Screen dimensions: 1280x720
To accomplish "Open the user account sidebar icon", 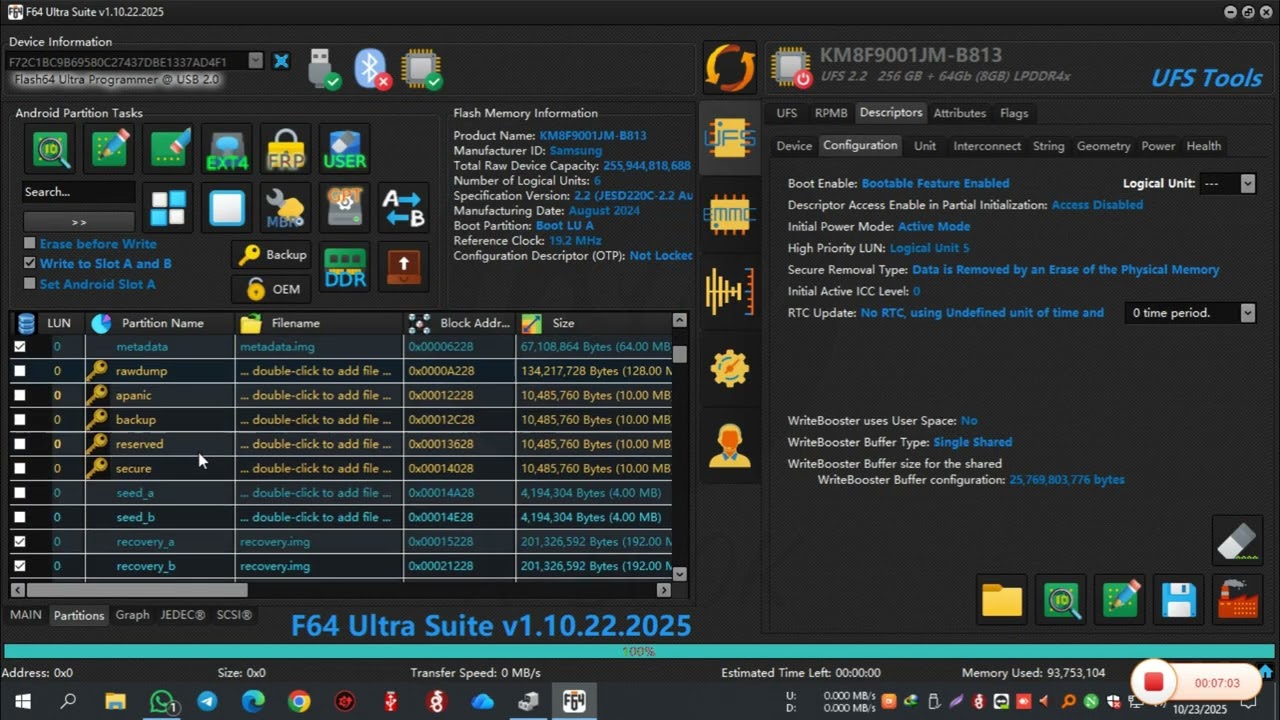I will pos(730,445).
